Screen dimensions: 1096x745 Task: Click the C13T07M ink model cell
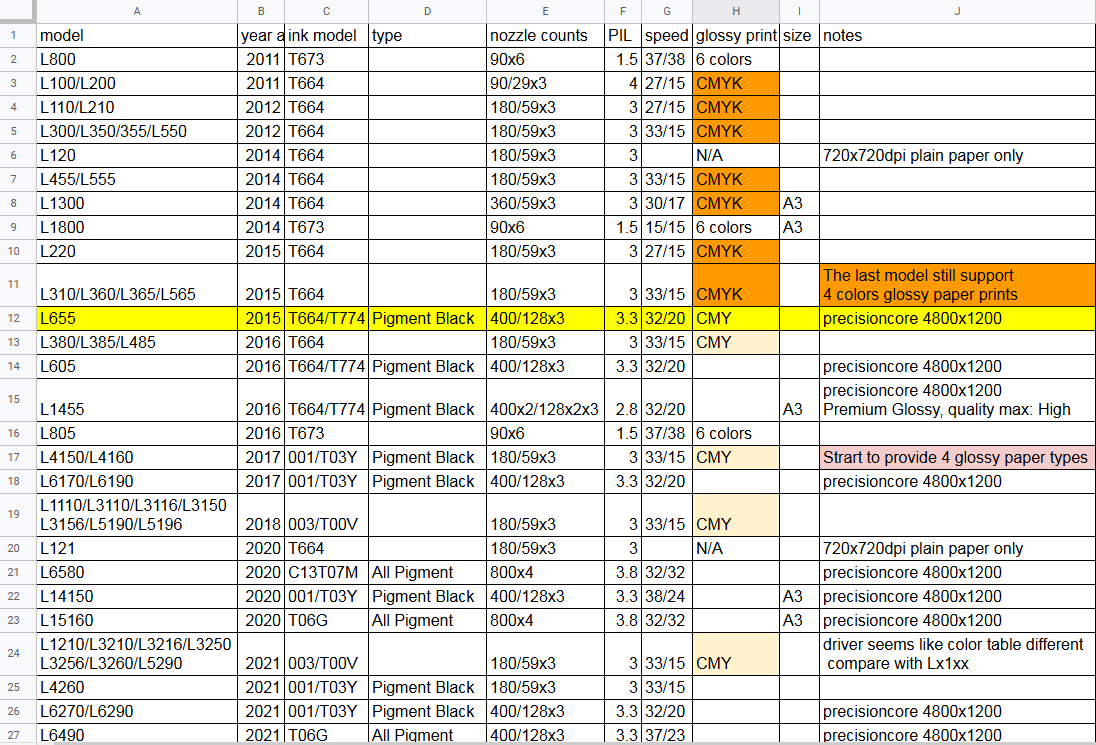click(x=326, y=572)
